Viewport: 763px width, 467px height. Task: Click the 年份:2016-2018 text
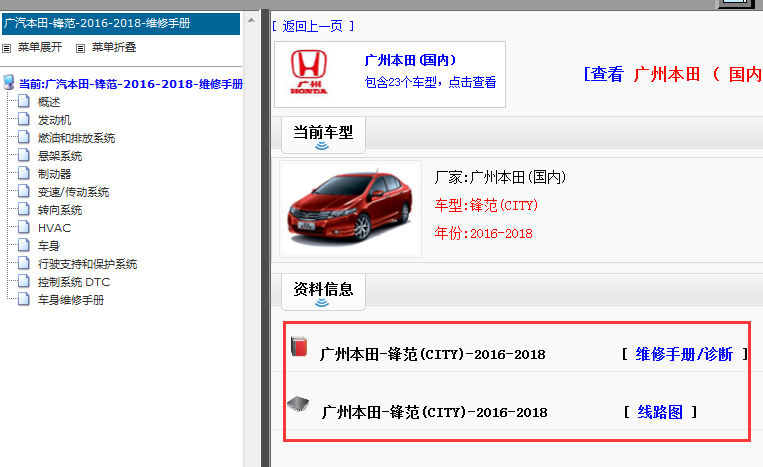(483, 234)
